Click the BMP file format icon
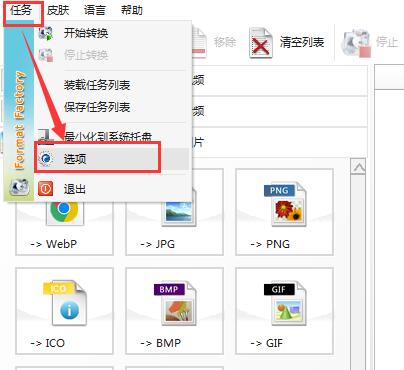 175,303
